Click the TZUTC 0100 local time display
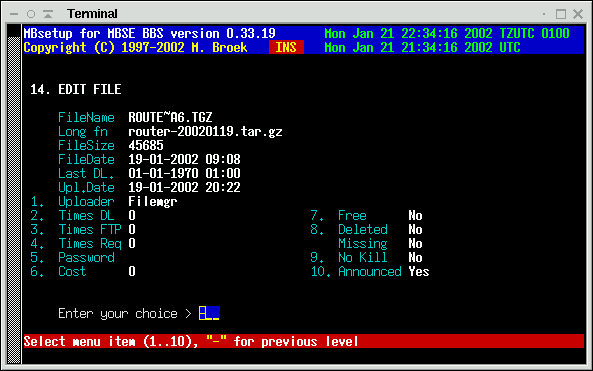Viewport: 593px width, 371px height. click(447, 33)
